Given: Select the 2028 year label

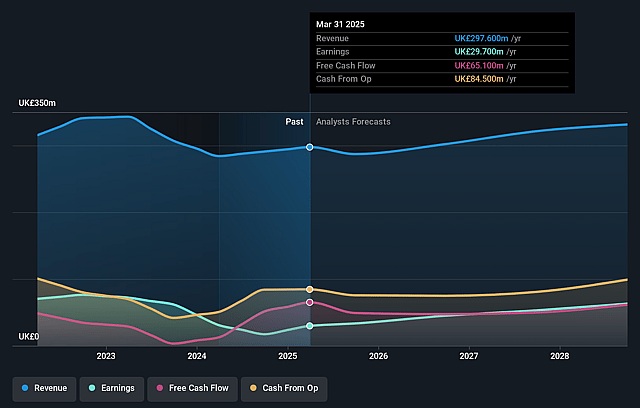Looking at the screenshot, I should [560, 356].
